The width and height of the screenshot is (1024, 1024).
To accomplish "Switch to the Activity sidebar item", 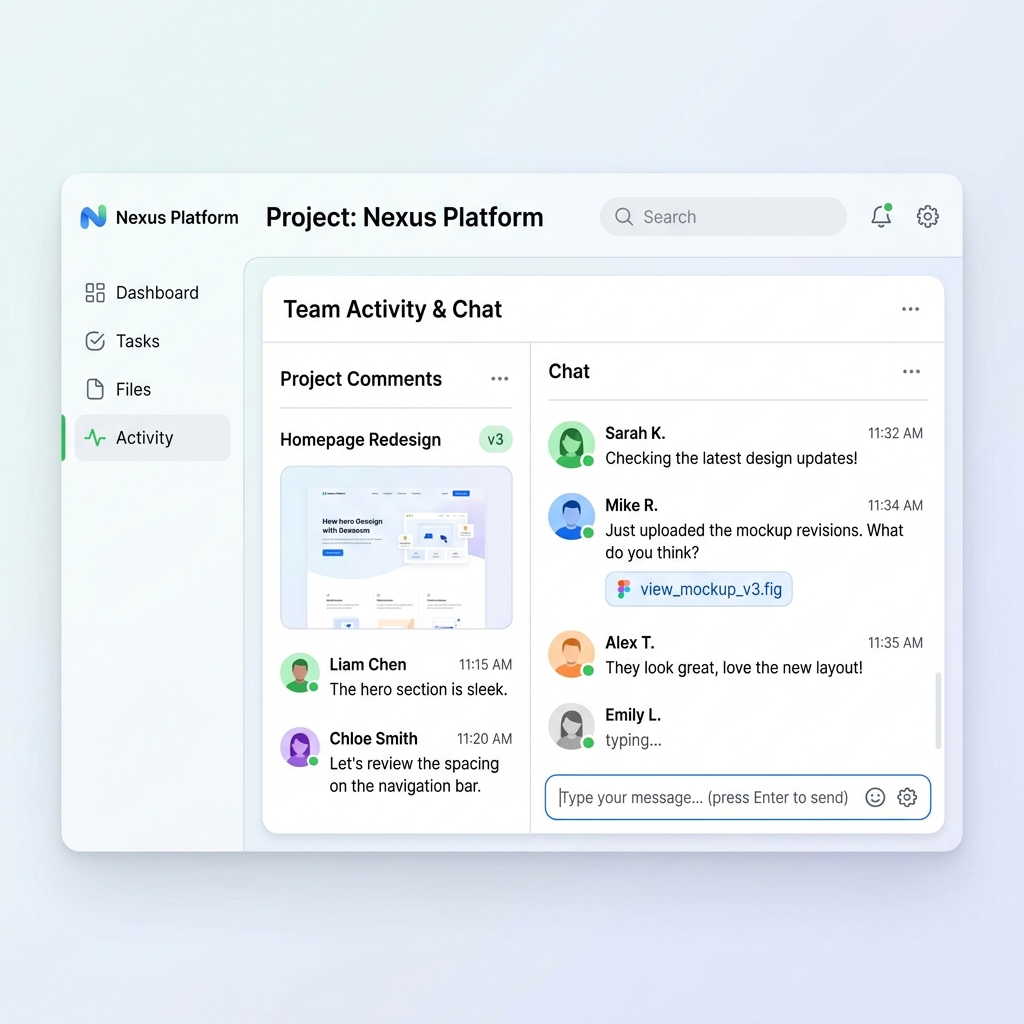I will [x=145, y=437].
